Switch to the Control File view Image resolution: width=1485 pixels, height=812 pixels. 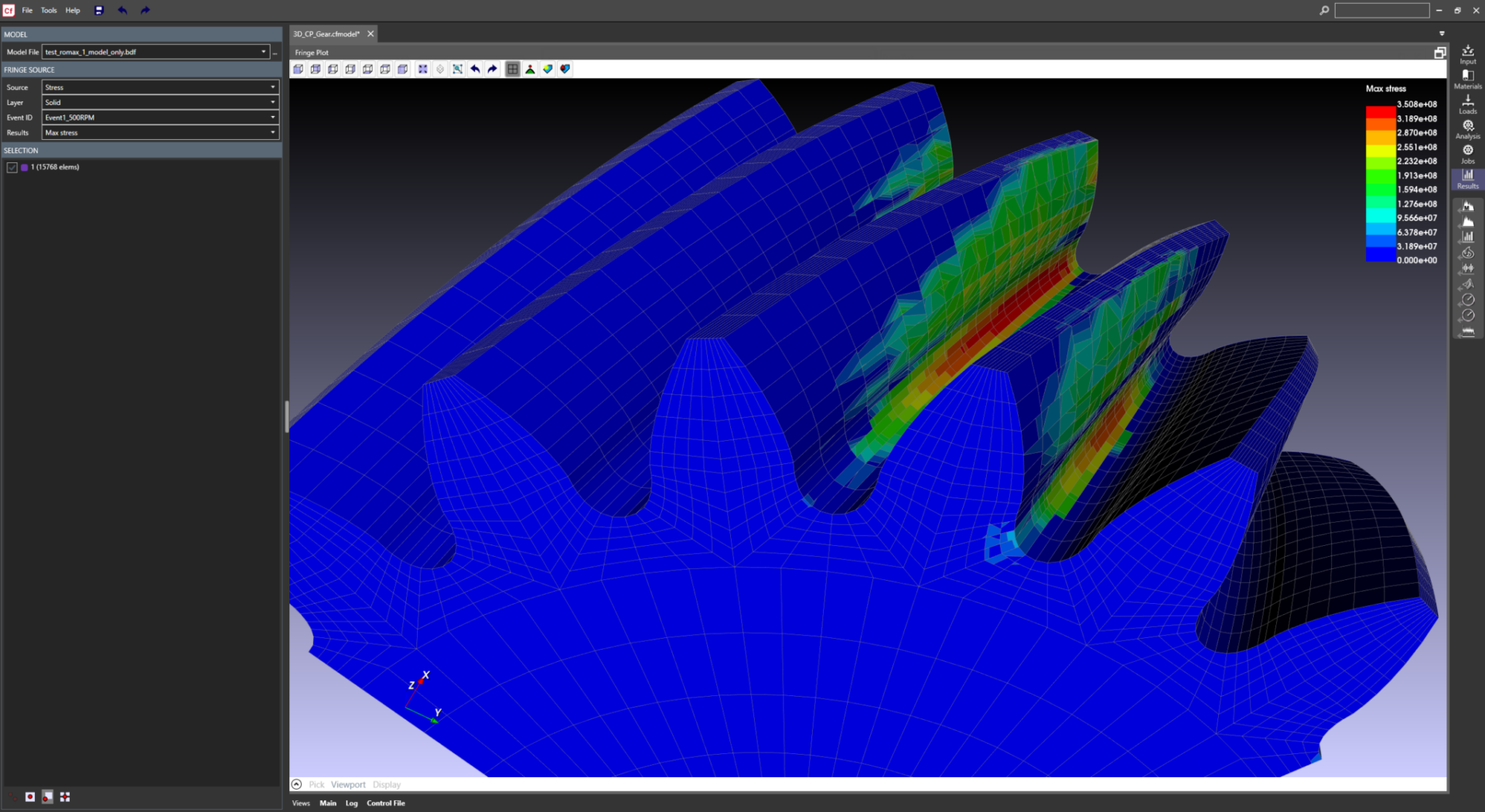(386, 803)
